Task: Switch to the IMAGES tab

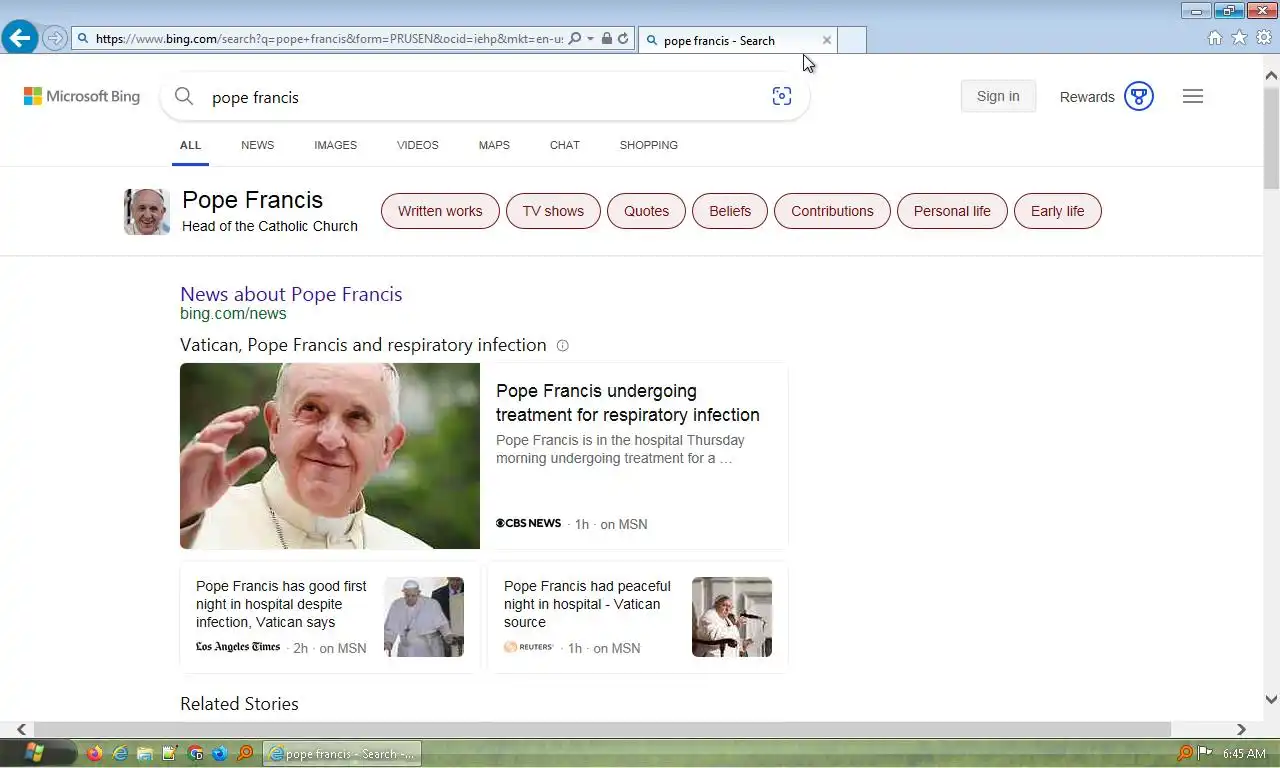Action: tap(335, 145)
